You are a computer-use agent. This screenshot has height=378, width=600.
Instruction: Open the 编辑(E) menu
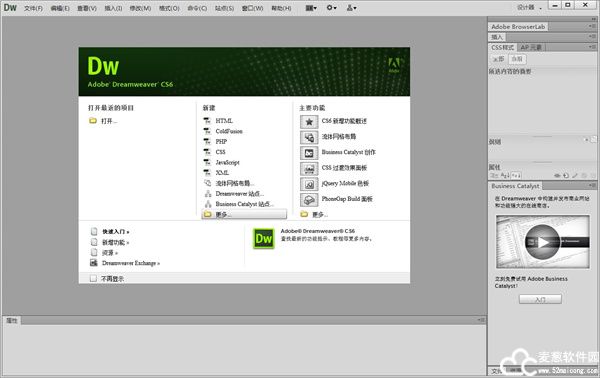click(x=60, y=8)
